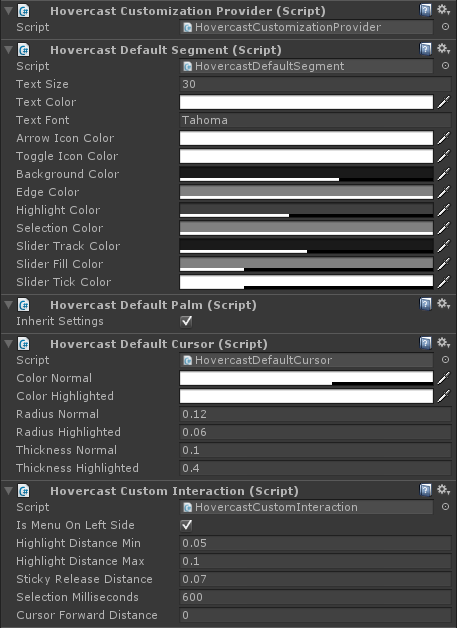Collapse Hovercast Default Palm component
The image size is (457, 628).
[x=8, y=305]
